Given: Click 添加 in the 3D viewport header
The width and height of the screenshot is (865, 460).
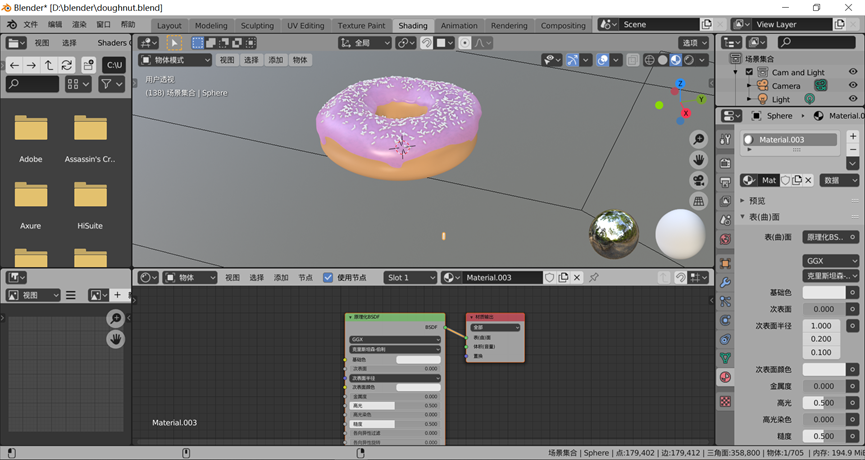Looking at the screenshot, I should pyautogui.click(x=275, y=60).
